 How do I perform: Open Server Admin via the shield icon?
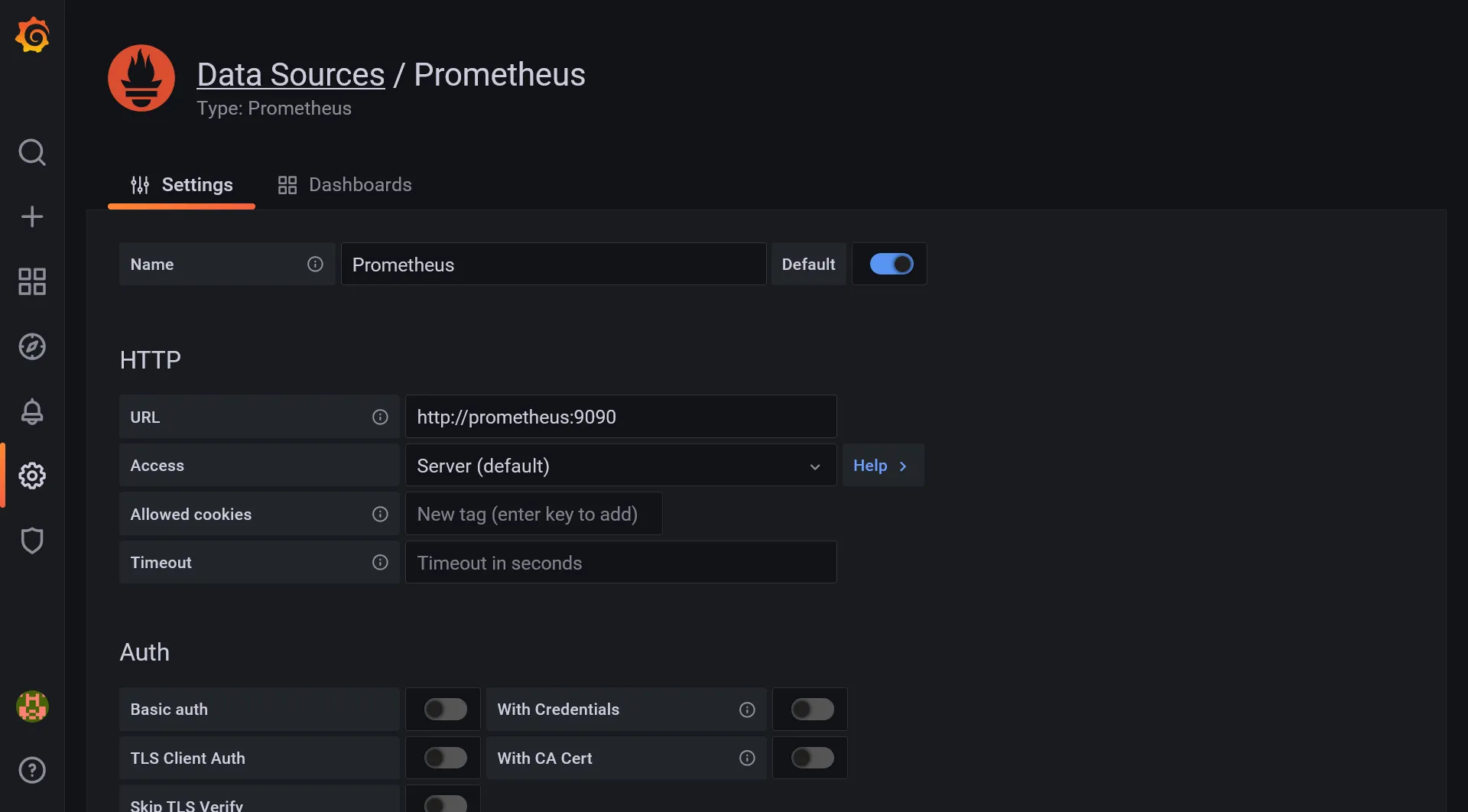(32, 541)
